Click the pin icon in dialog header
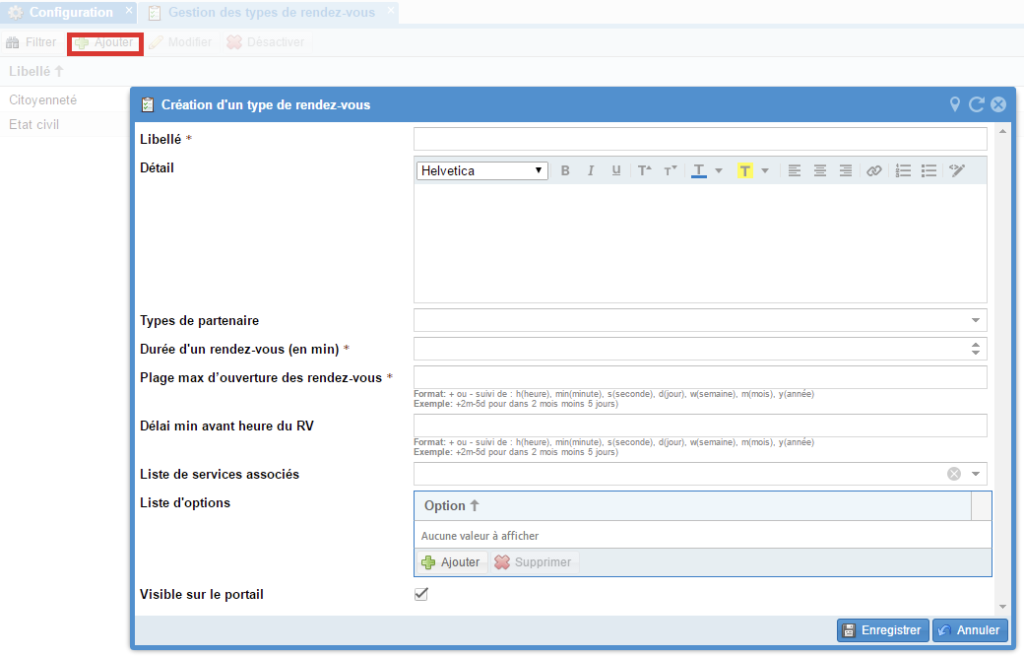This screenshot has height=656, width=1024. coord(954,104)
